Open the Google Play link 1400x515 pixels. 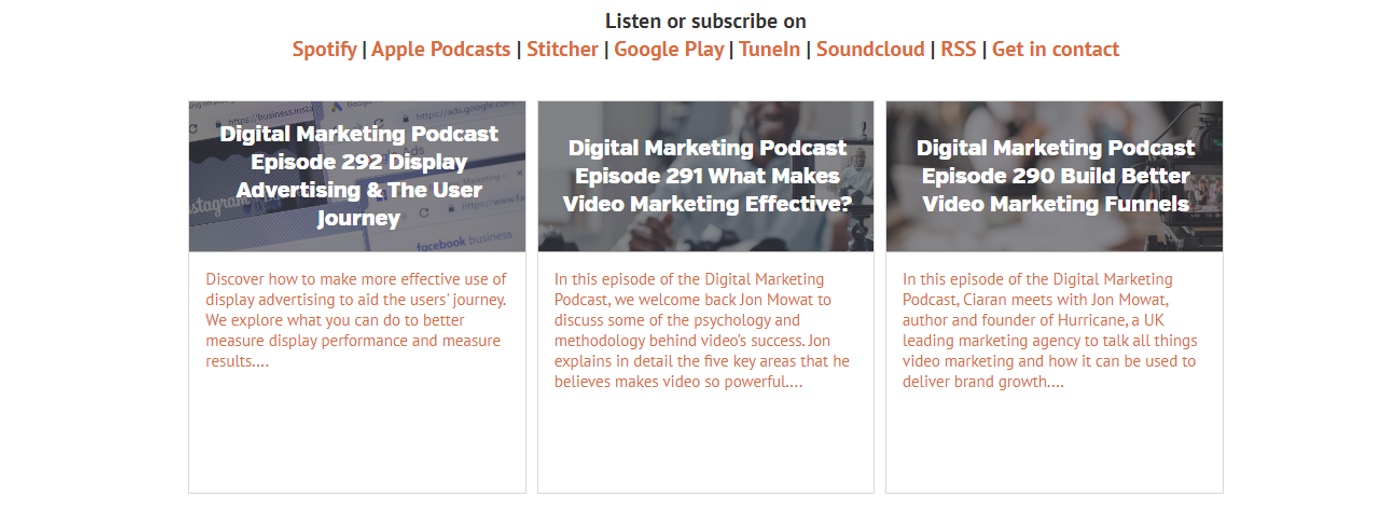[x=669, y=49]
